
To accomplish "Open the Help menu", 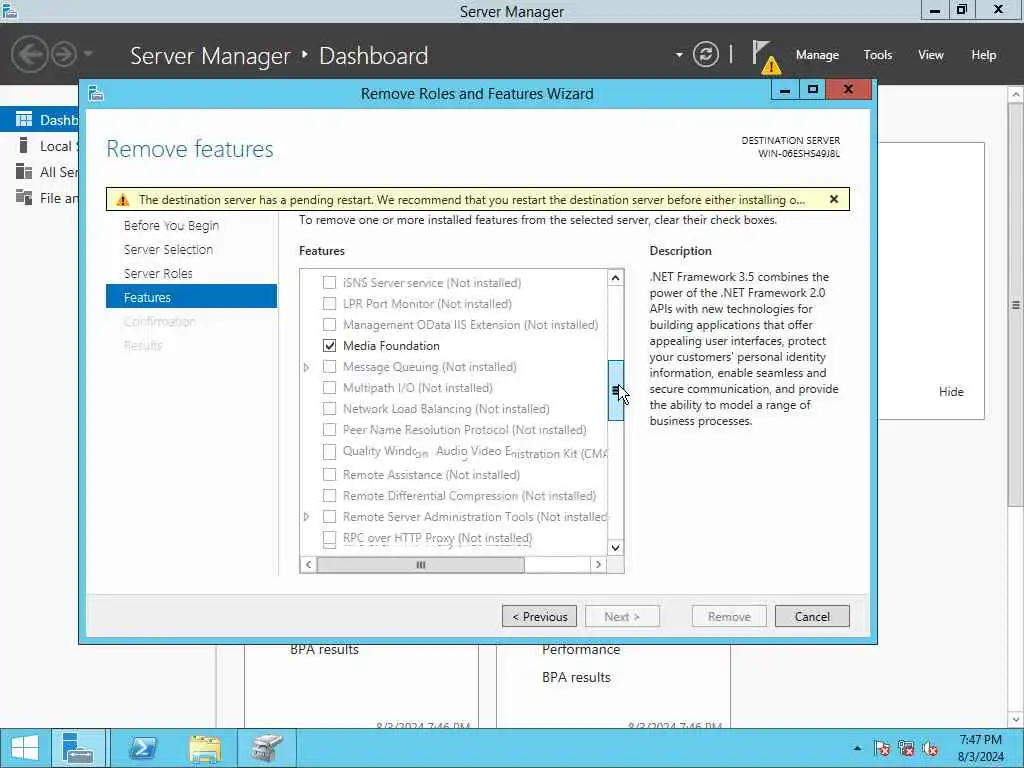I will point(984,55).
